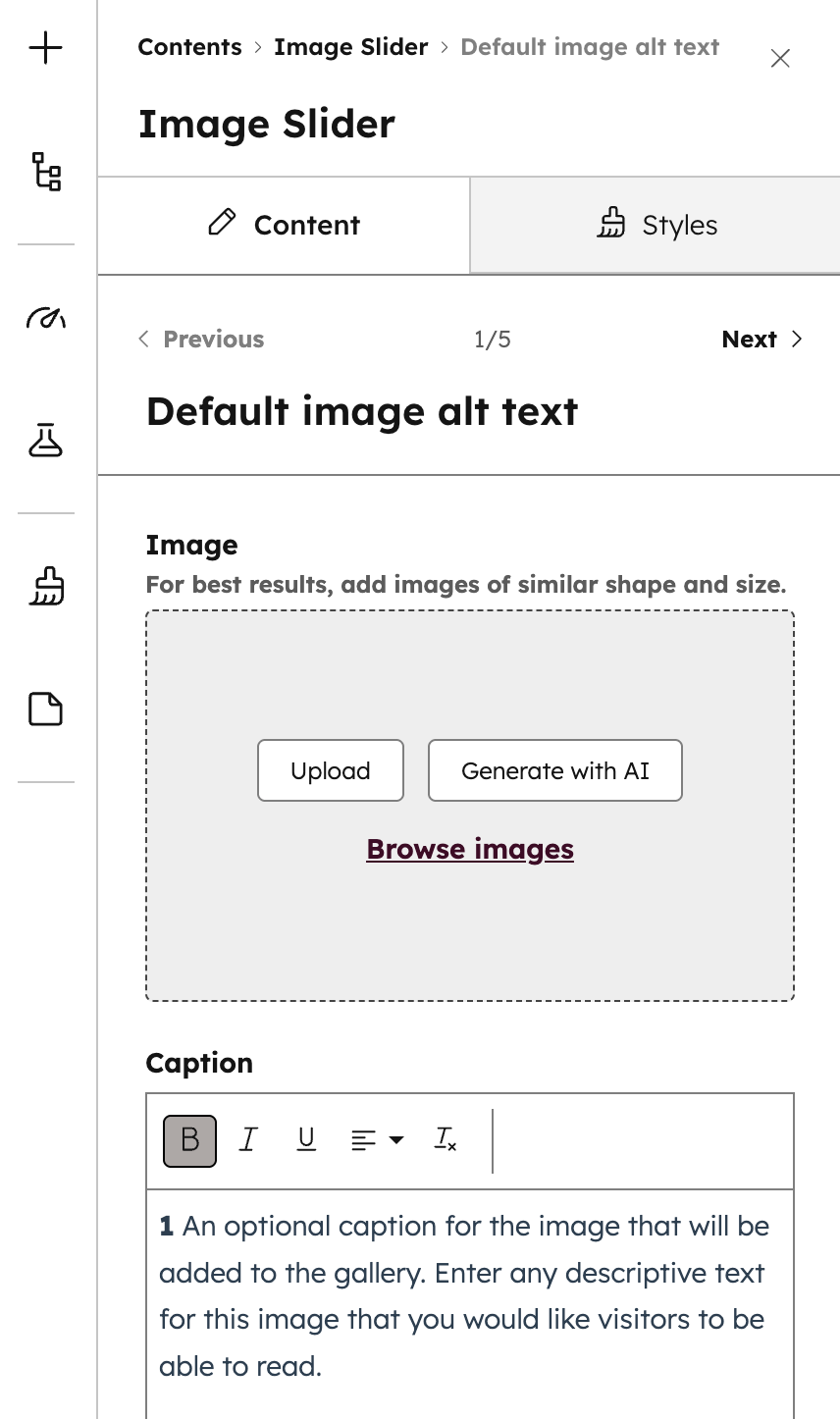Open the text alignment dropdown

pyautogui.click(x=376, y=1139)
